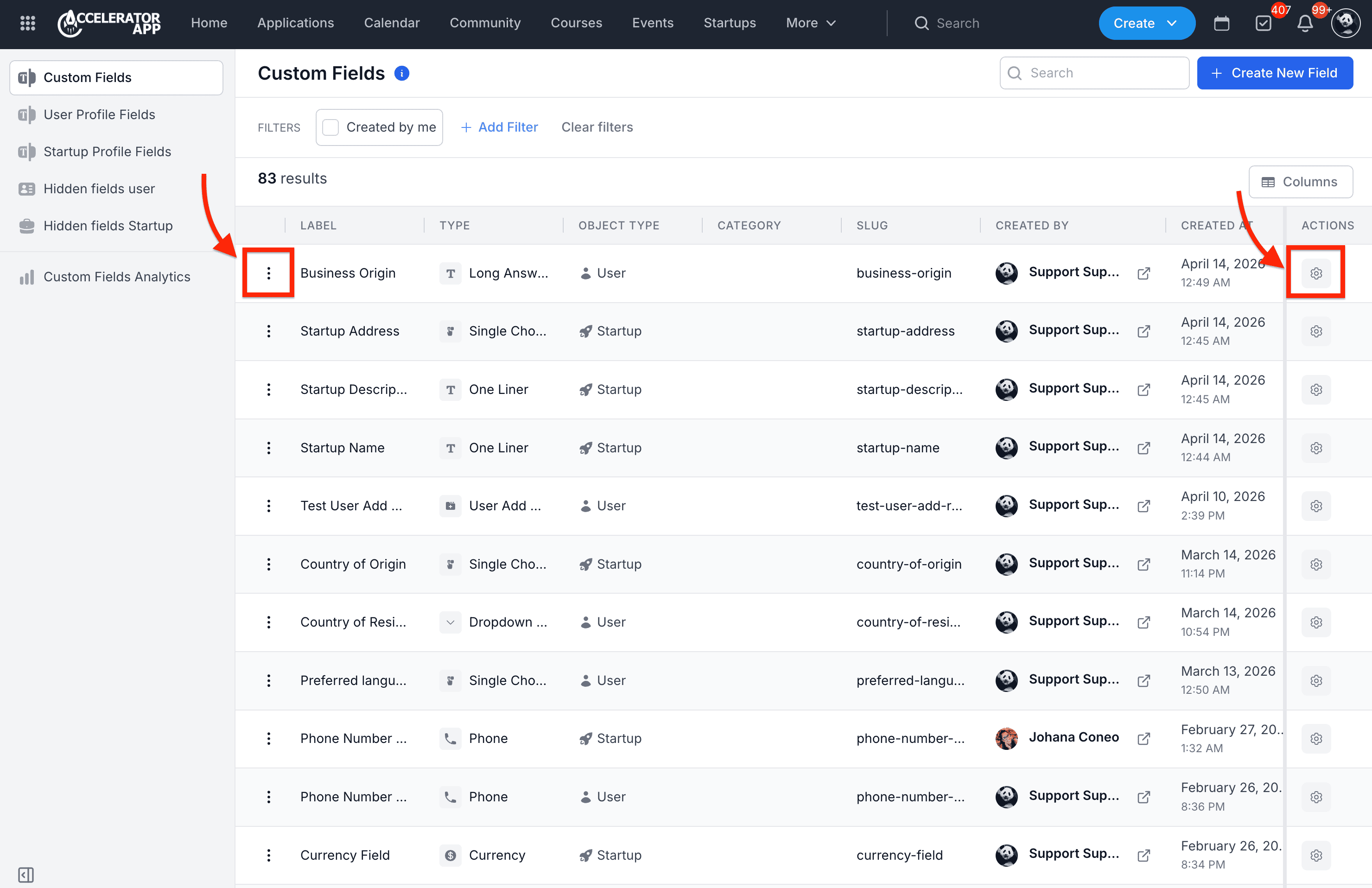
Task: Select Startup Profile Fields in sidebar
Action: click(116, 152)
